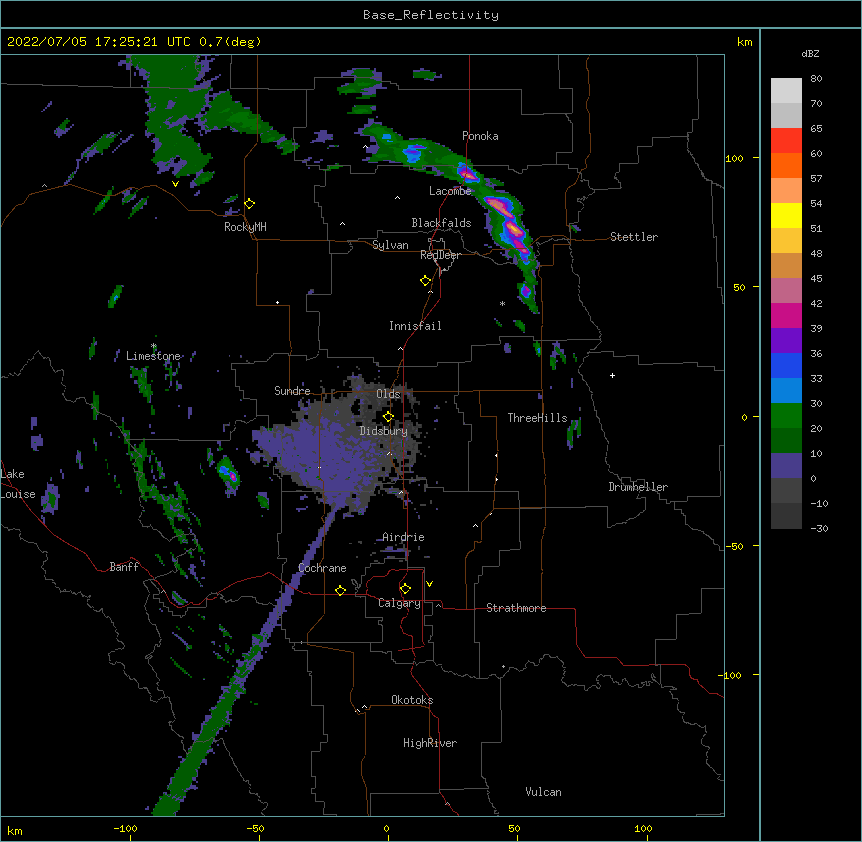
Task: Select the yellow diamond marker below Cochrane
Action: 340,590
